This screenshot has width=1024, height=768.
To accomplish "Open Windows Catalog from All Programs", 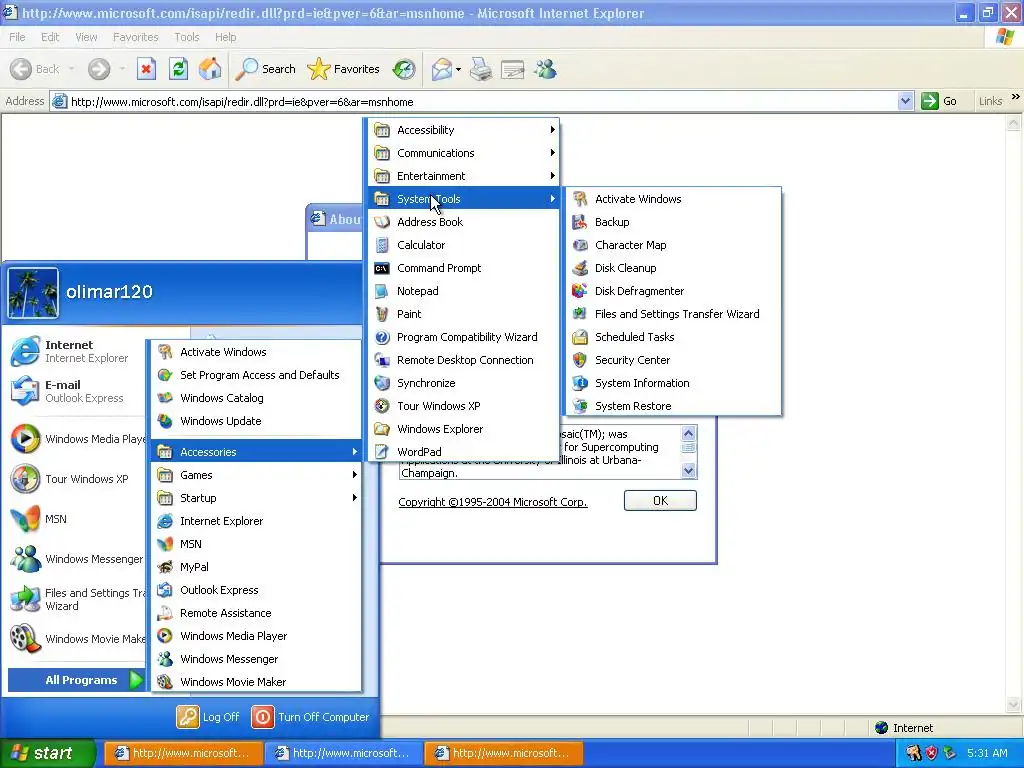I will [x=256, y=398].
